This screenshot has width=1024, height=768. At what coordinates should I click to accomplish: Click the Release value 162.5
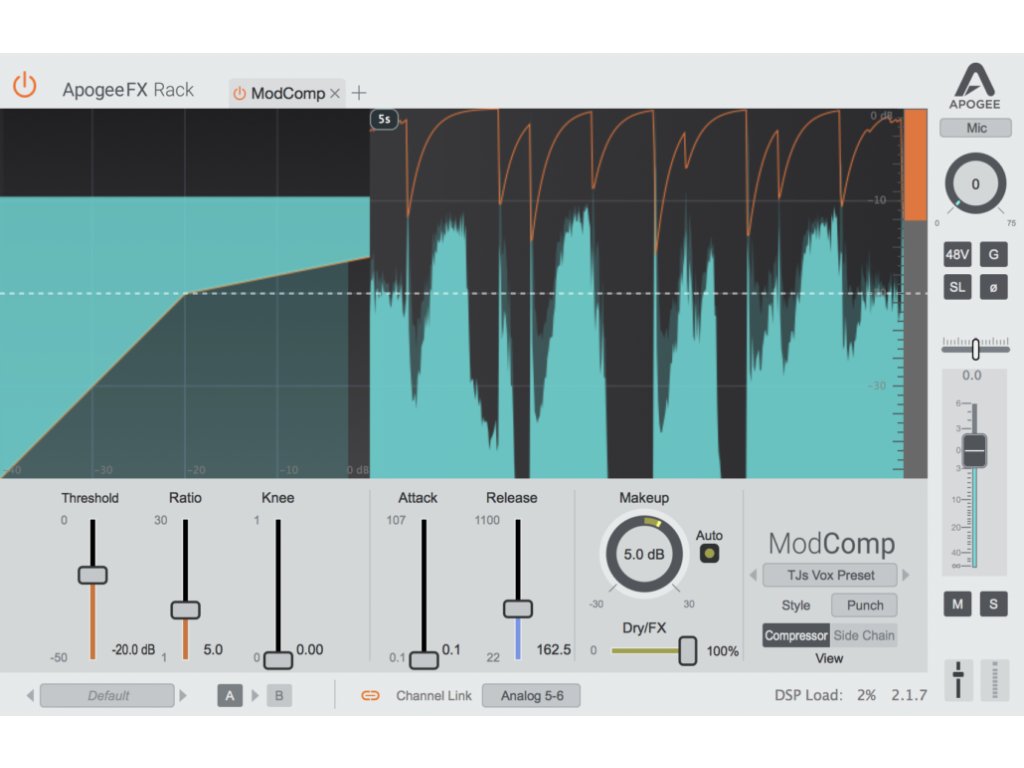(x=554, y=650)
